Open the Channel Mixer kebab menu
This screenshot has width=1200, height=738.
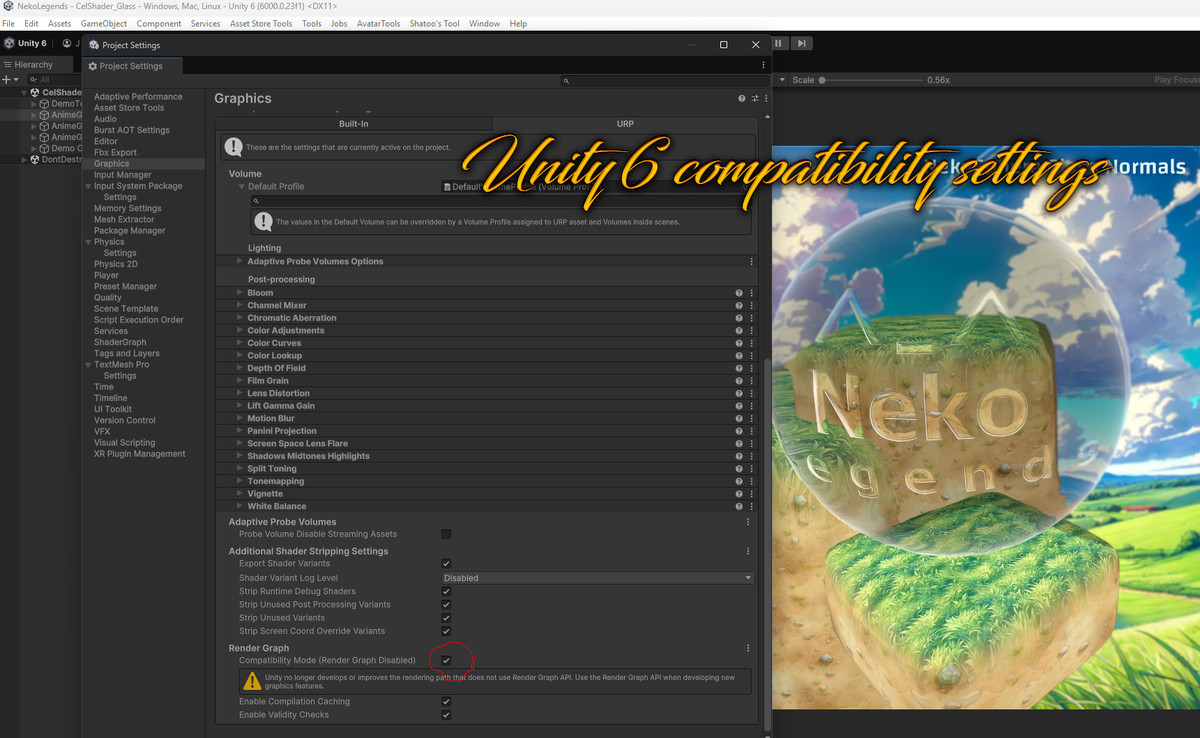click(x=751, y=305)
